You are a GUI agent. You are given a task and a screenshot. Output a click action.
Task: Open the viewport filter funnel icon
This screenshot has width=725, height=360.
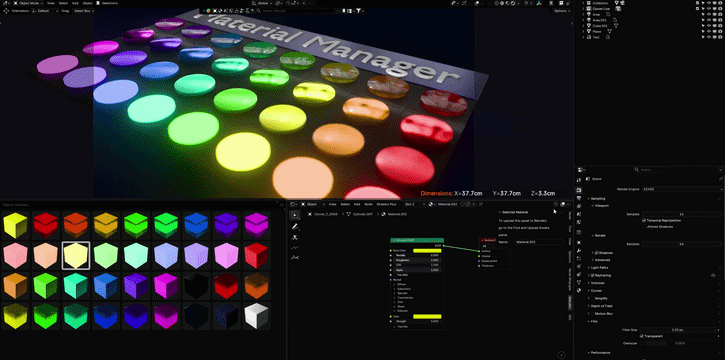358,10
